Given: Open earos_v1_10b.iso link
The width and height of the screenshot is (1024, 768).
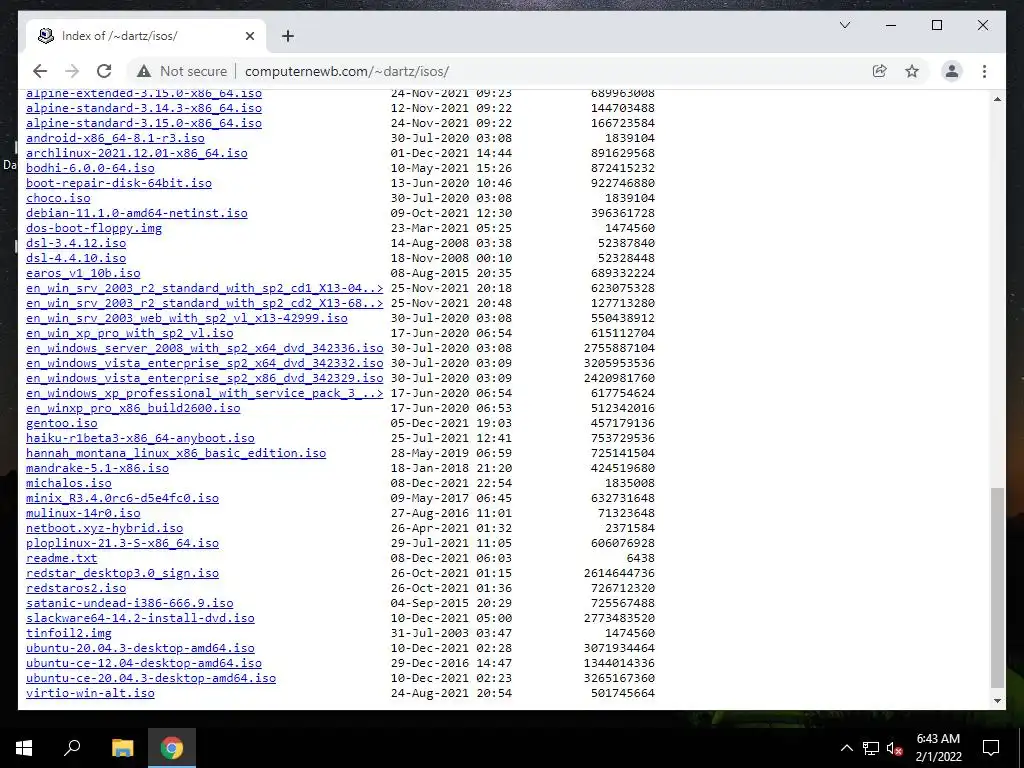Looking at the screenshot, I should tap(83, 274).
